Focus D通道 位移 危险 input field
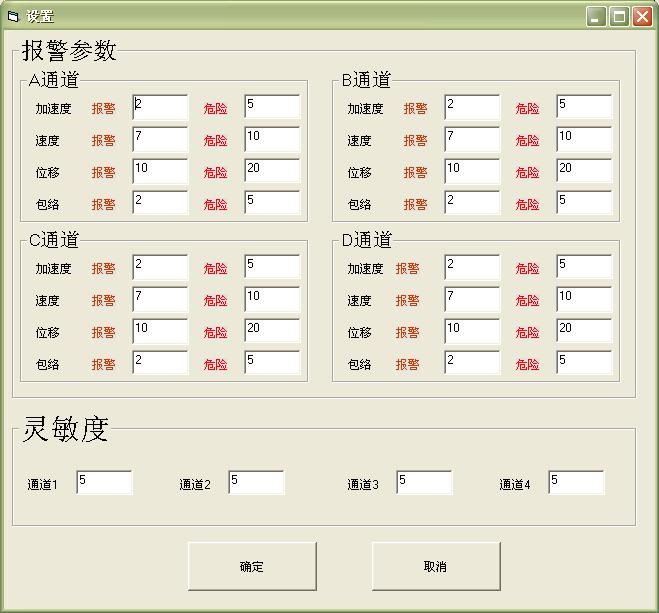The width and height of the screenshot is (659, 613). click(x=584, y=332)
